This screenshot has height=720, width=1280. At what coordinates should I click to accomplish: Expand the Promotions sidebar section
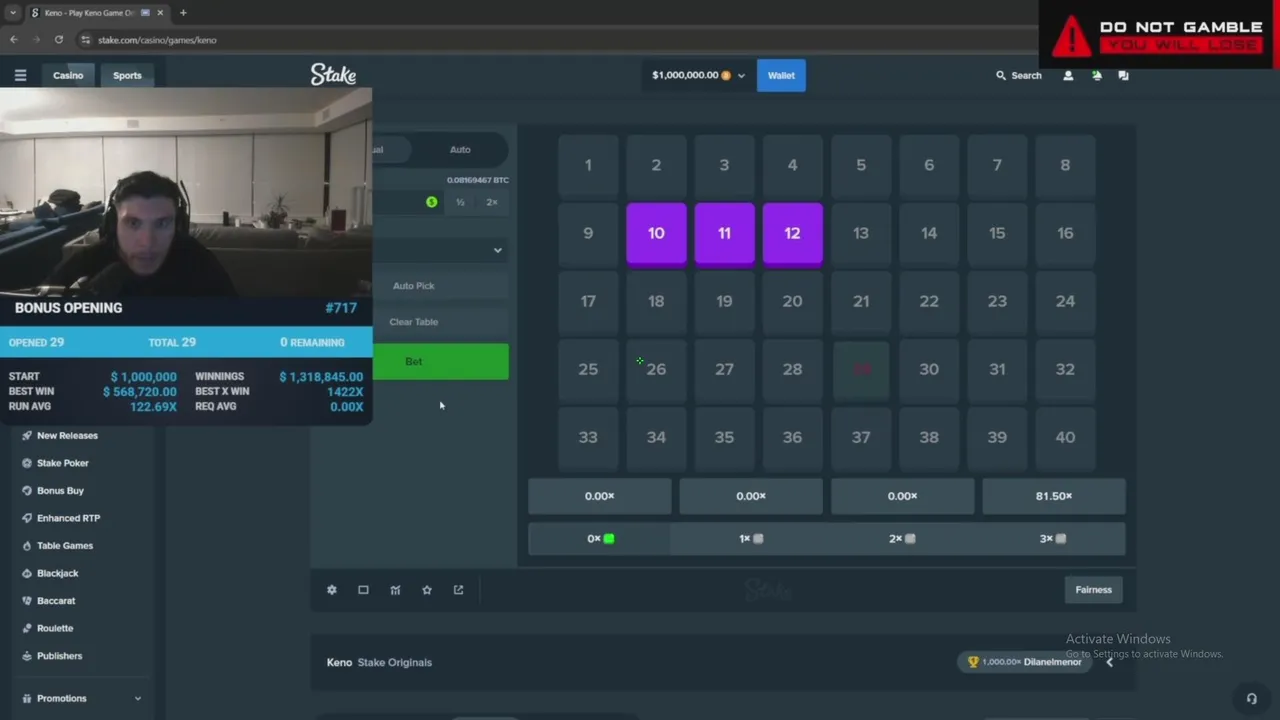pyautogui.click(x=137, y=698)
